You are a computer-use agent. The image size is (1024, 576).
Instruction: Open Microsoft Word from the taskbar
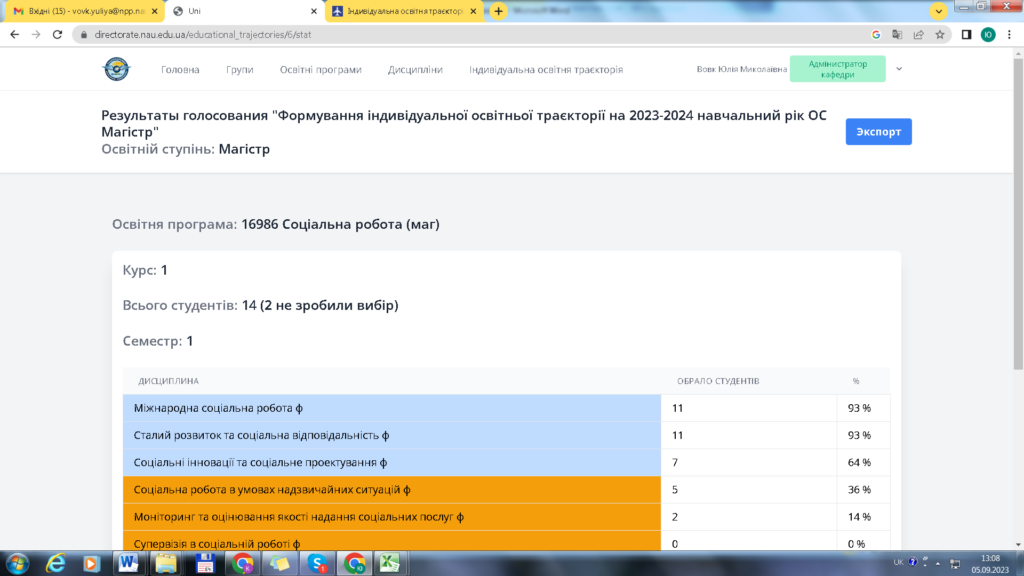[x=128, y=563]
